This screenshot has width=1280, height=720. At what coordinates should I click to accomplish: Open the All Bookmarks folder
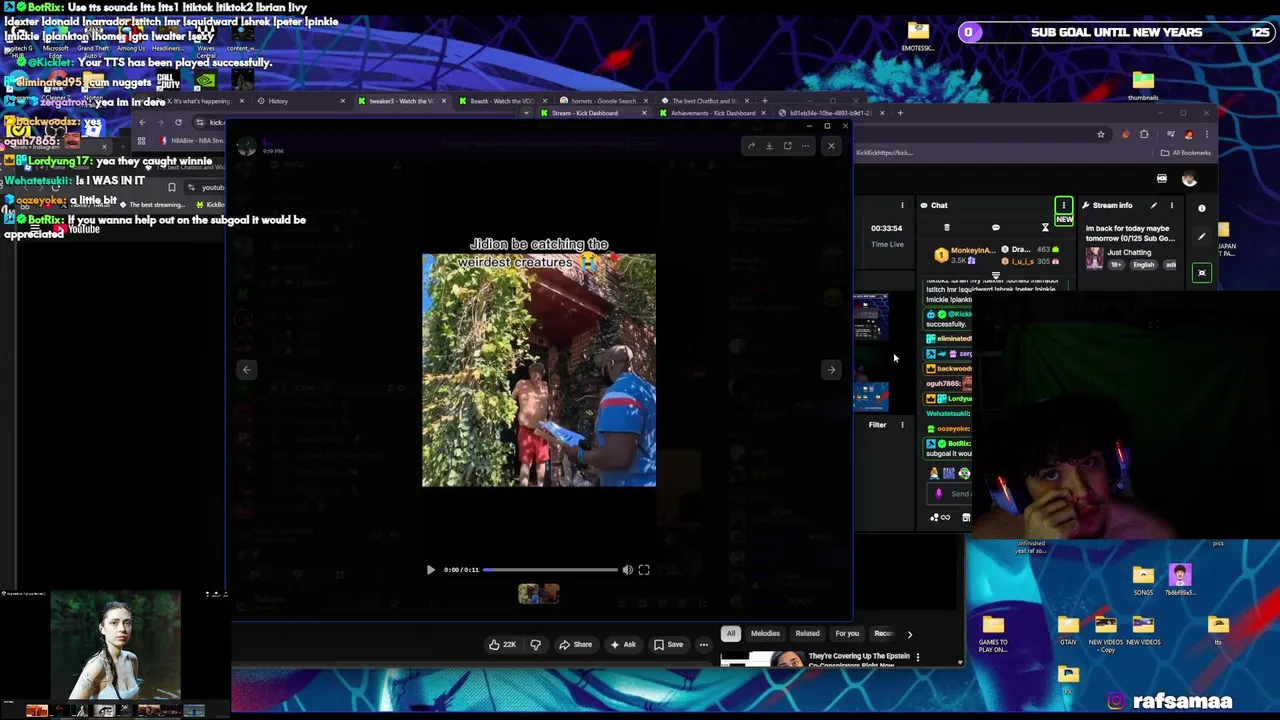tap(1187, 153)
